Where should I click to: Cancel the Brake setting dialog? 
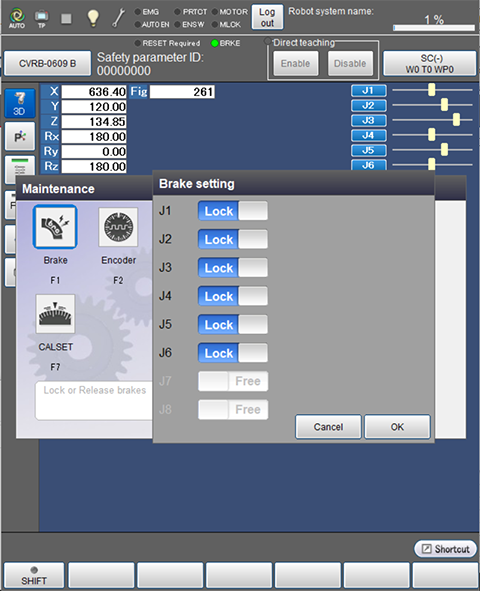coord(328,427)
